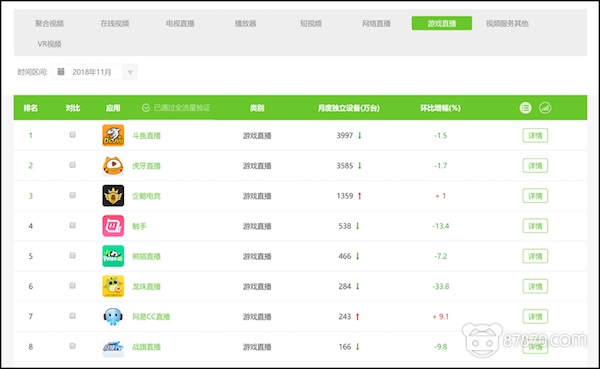
Task: Click the 龙珠直播 yellow app icon
Action: click(113, 286)
